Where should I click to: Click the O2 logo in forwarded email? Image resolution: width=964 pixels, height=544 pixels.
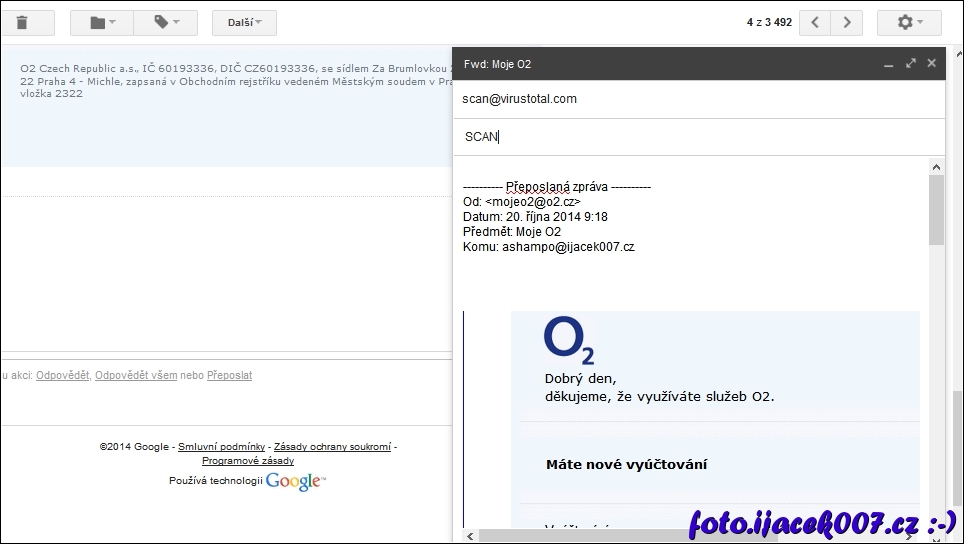coord(569,342)
